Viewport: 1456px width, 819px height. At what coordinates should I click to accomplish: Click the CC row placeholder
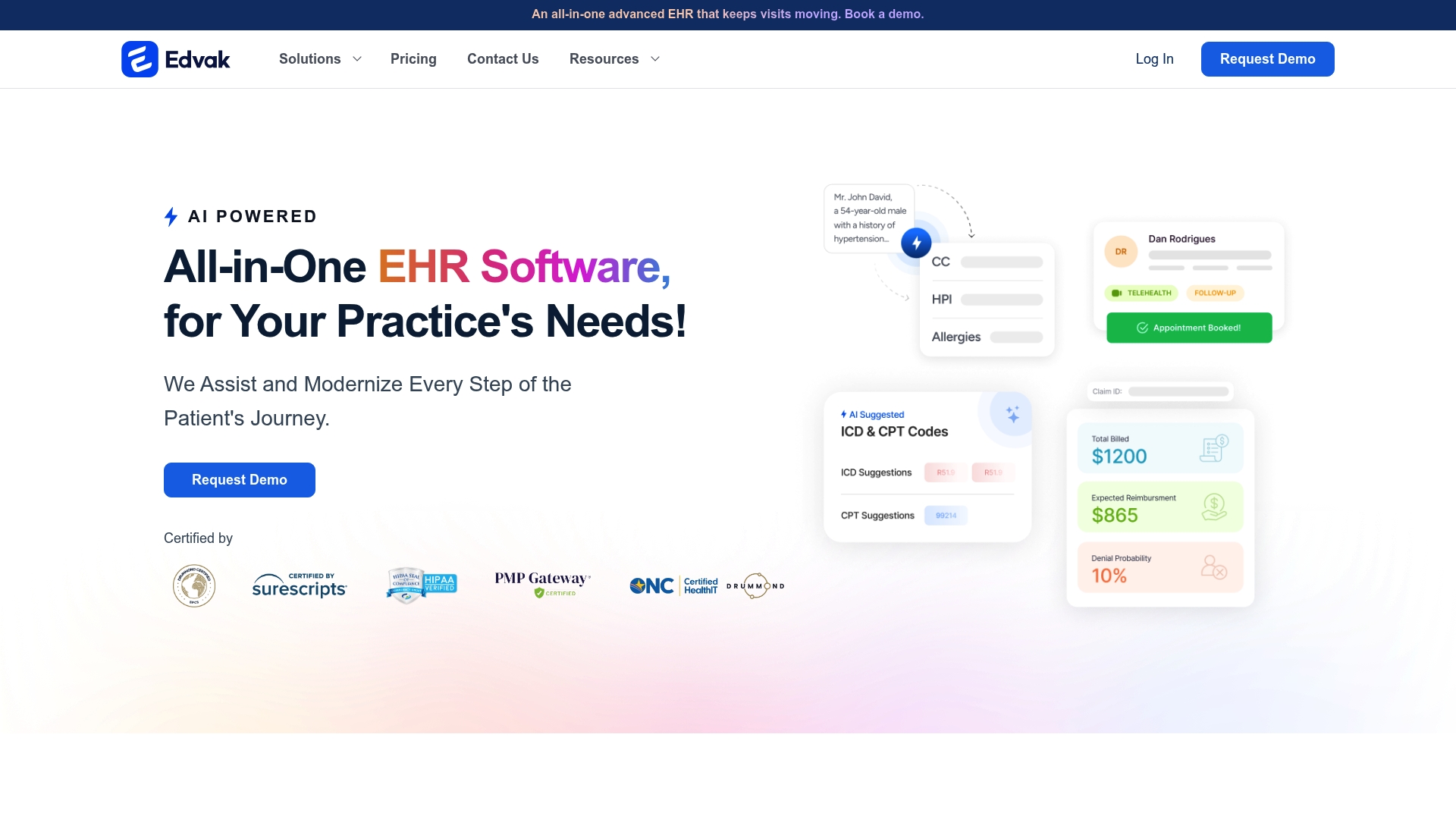tap(1002, 262)
